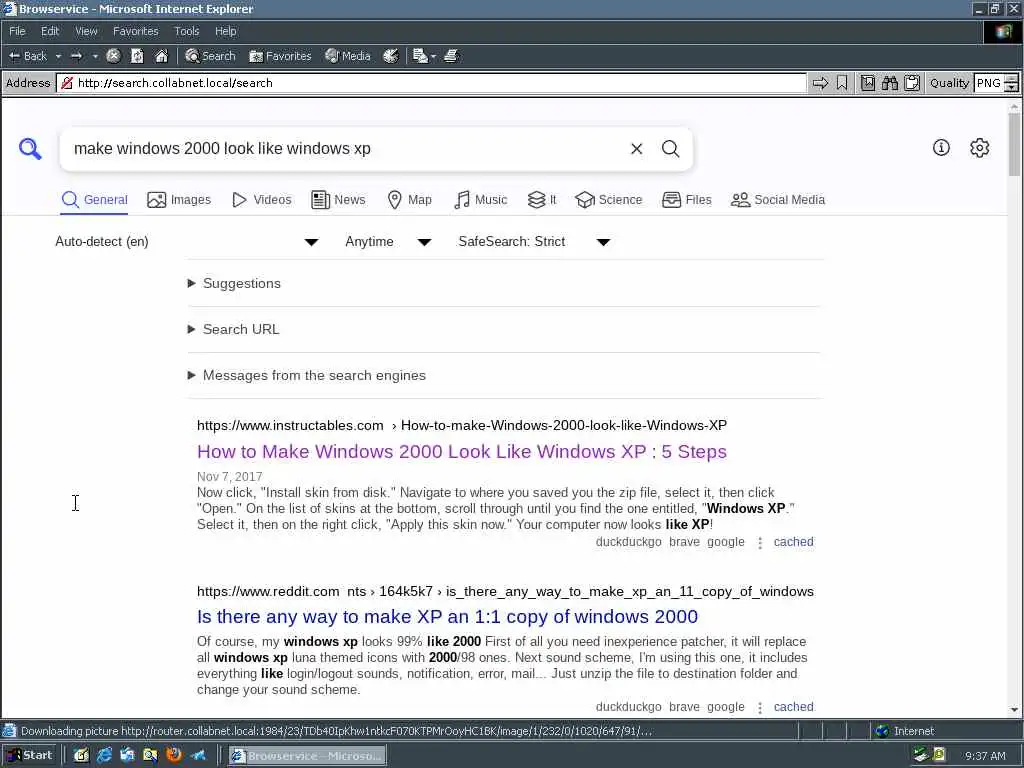The width and height of the screenshot is (1024, 768).
Task: Open the SafeSearch: Strict dropdown
Action: coord(534,242)
